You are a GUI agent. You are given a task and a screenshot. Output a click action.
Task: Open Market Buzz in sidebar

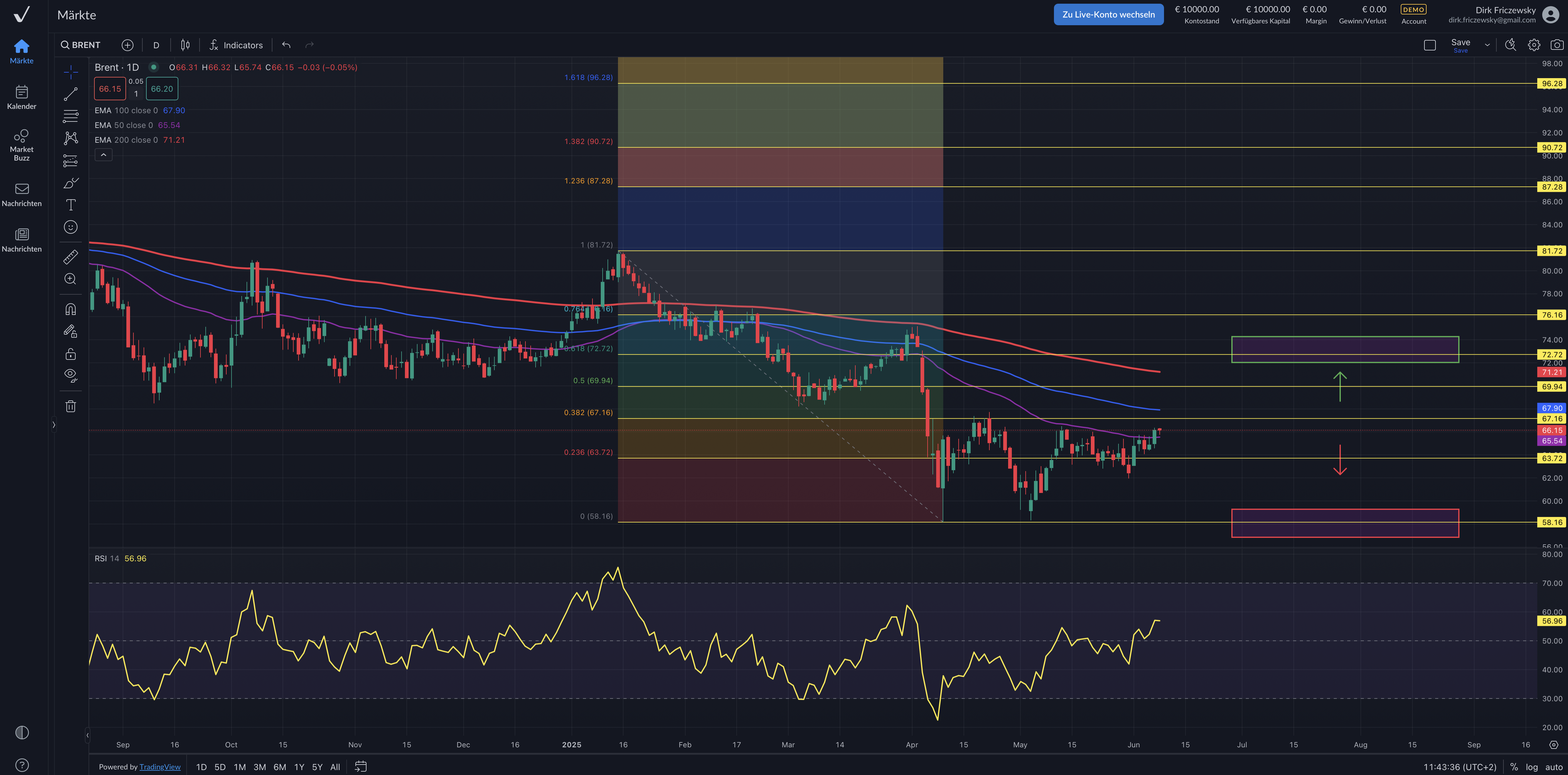(22, 145)
